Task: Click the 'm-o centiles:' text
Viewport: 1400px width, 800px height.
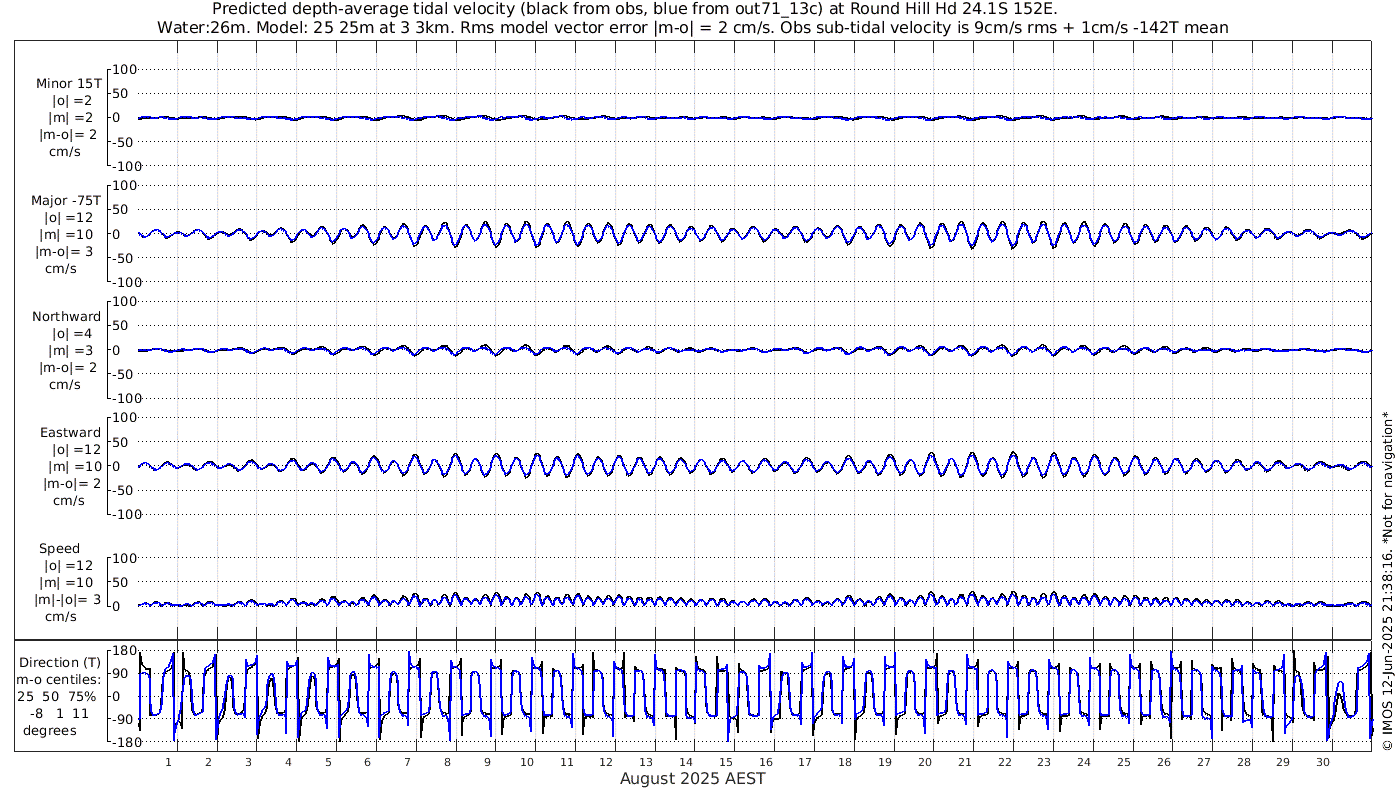Action: (59, 680)
